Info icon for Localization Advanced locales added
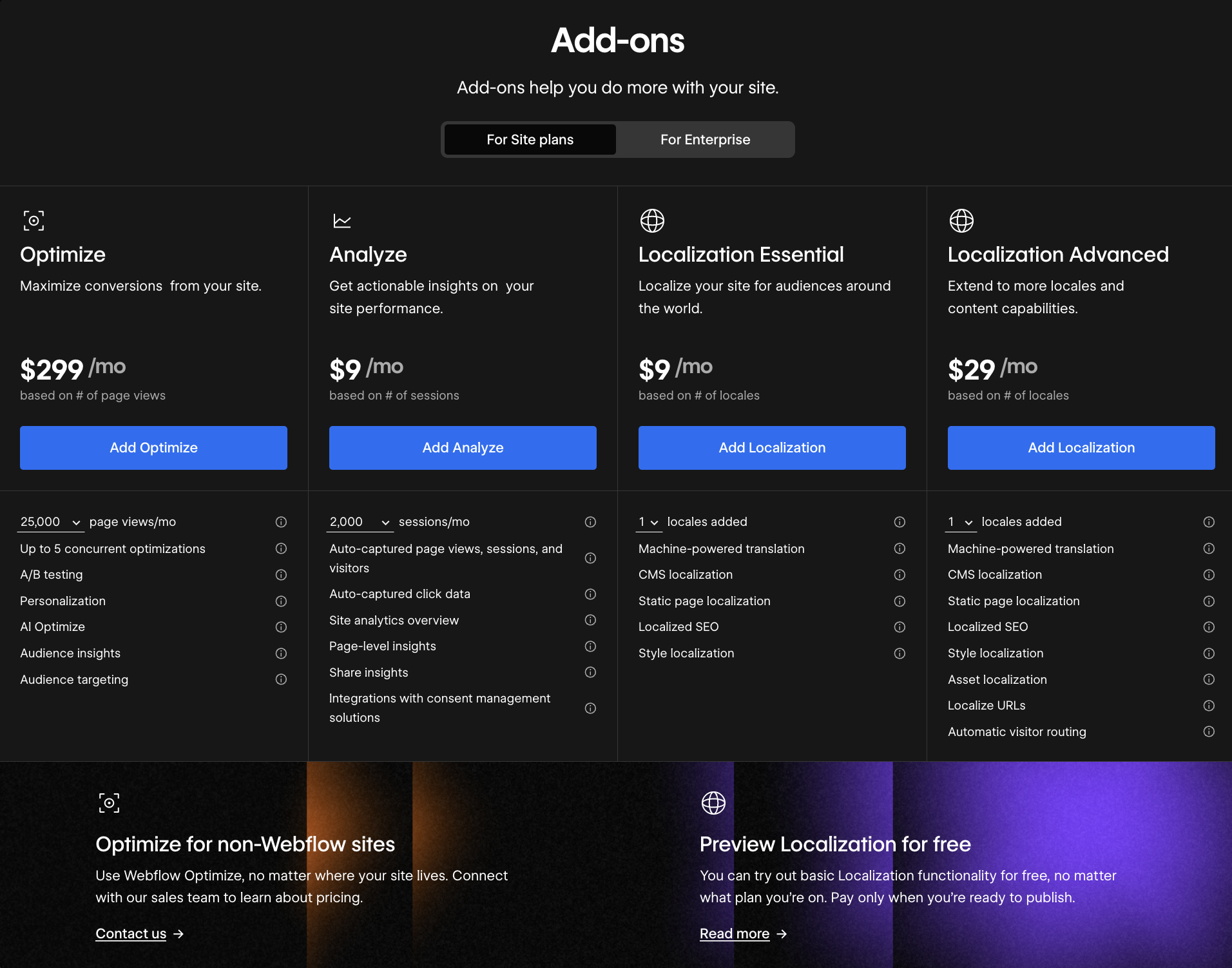Screen dimensions: 1232x968 point(1209,522)
